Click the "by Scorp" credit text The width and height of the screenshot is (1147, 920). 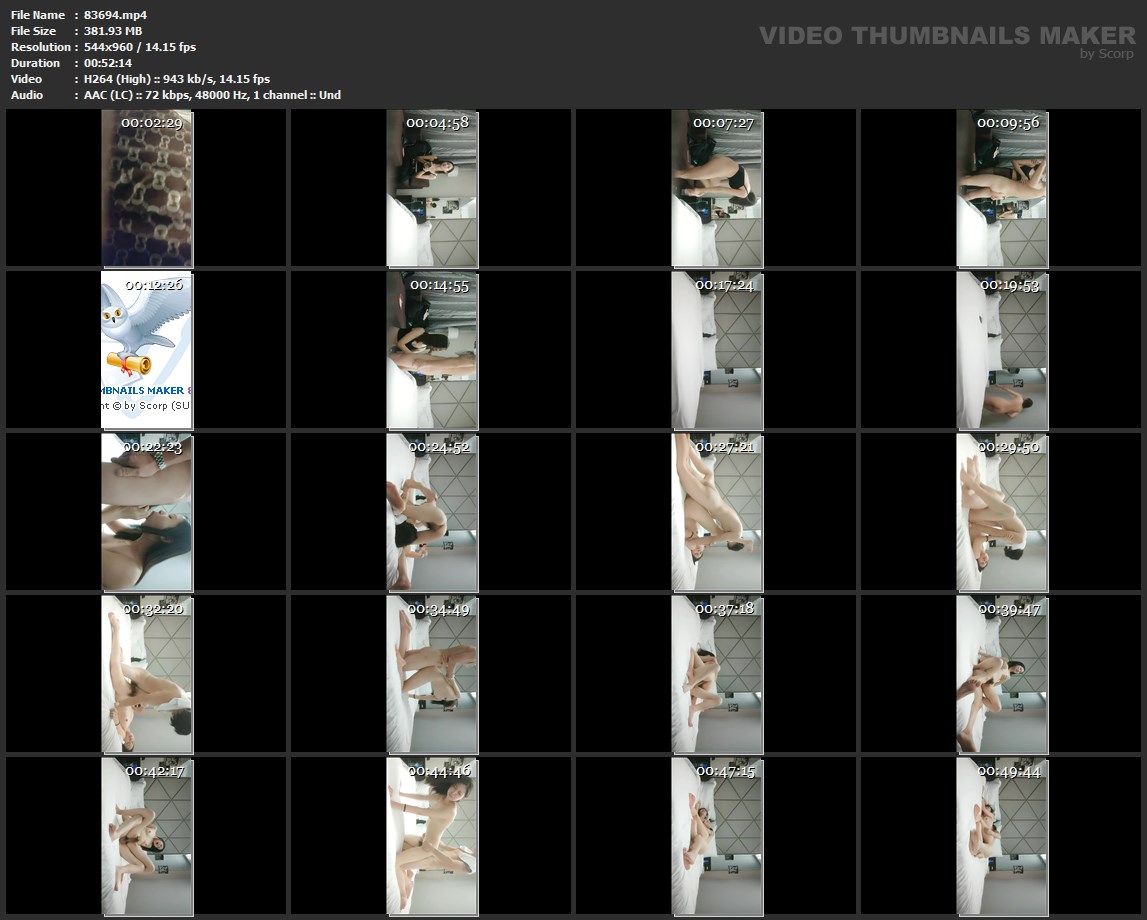1106,54
